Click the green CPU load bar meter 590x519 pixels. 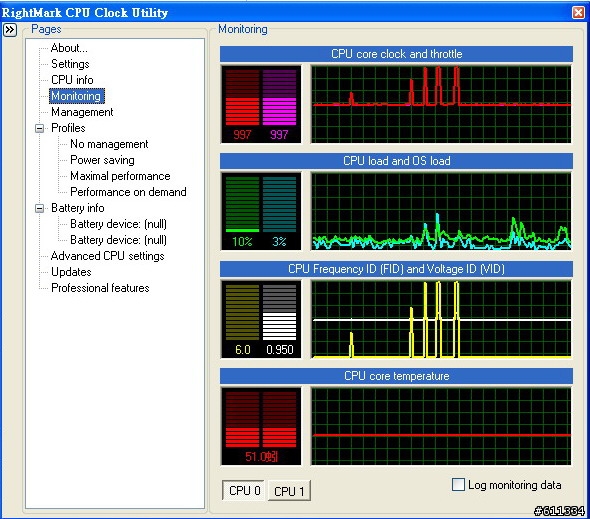tap(242, 204)
